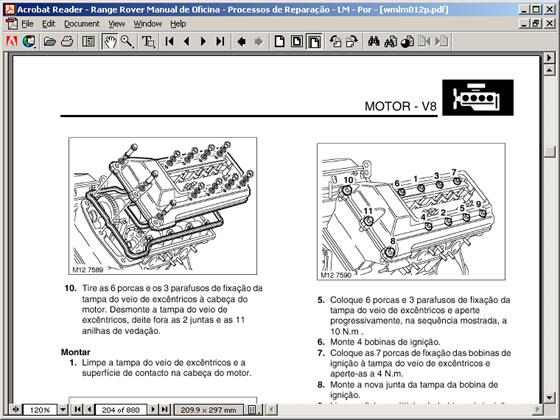
Task: Open the Window menu
Action: pos(148,24)
